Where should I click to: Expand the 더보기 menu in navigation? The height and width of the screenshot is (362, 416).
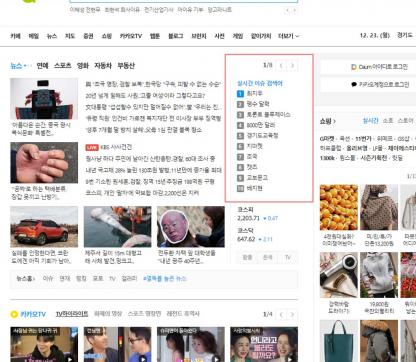289,36
